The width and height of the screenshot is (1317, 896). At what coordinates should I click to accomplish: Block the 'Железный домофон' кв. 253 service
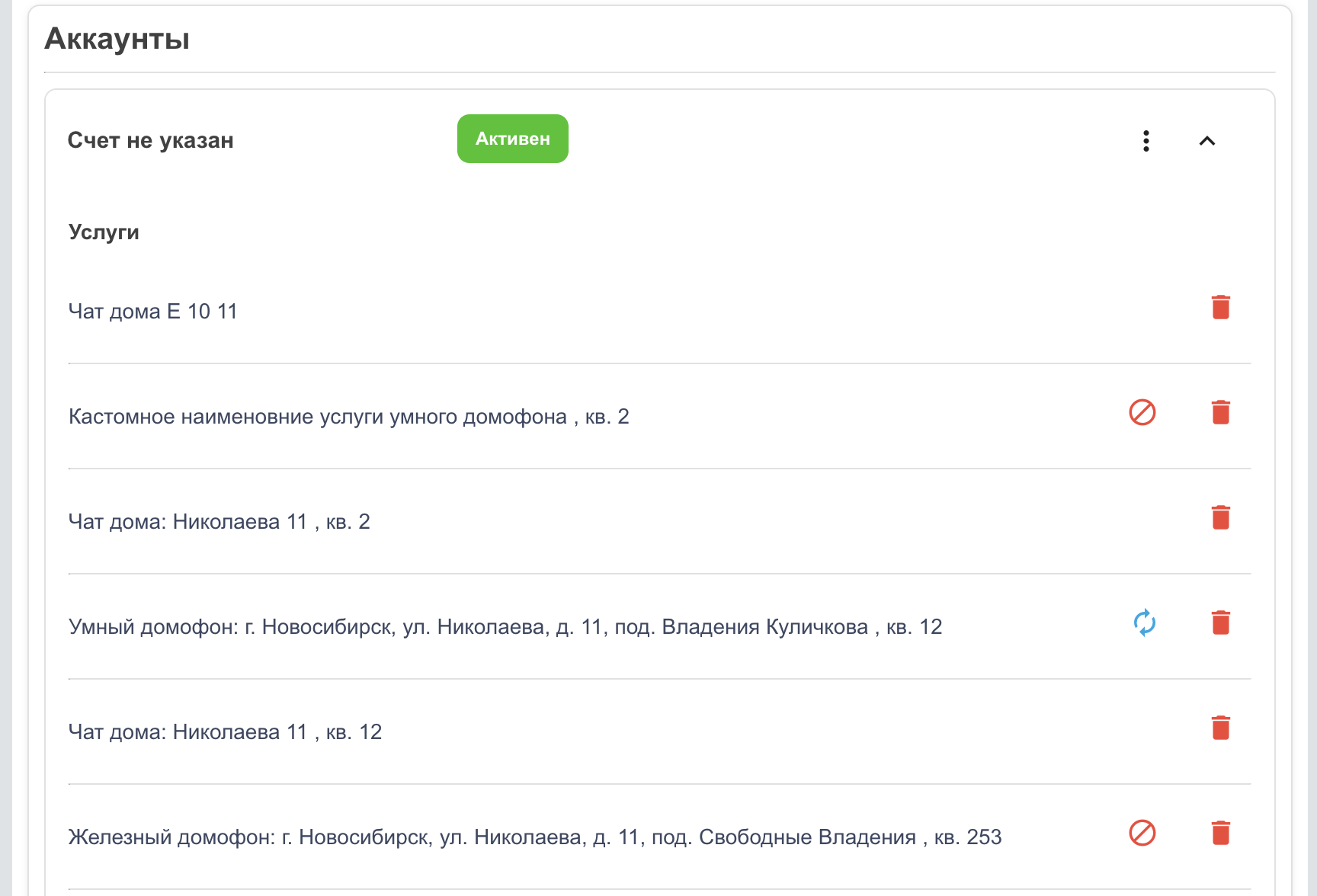1142,833
